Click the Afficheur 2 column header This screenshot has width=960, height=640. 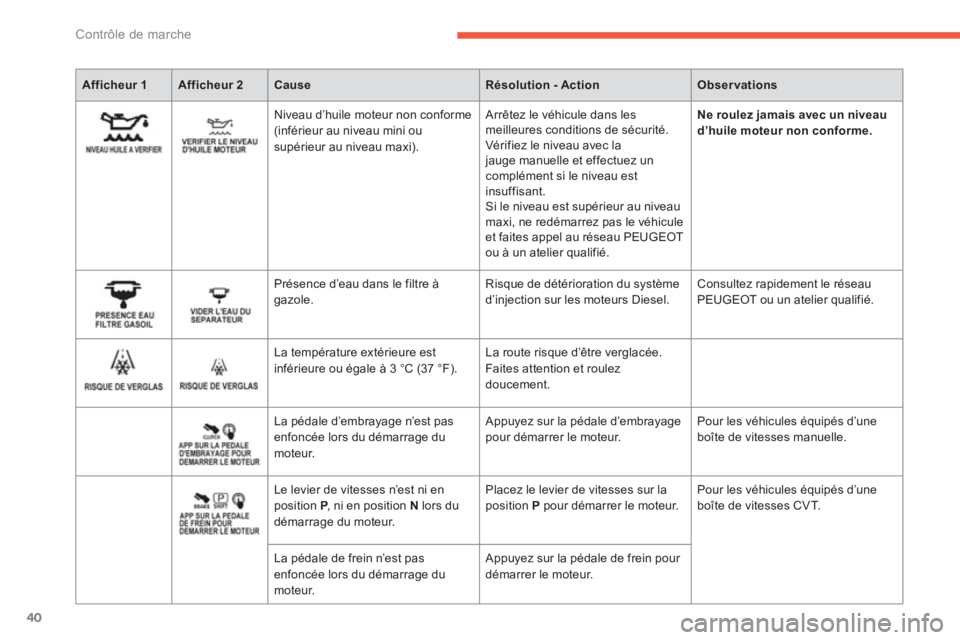[211, 85]
